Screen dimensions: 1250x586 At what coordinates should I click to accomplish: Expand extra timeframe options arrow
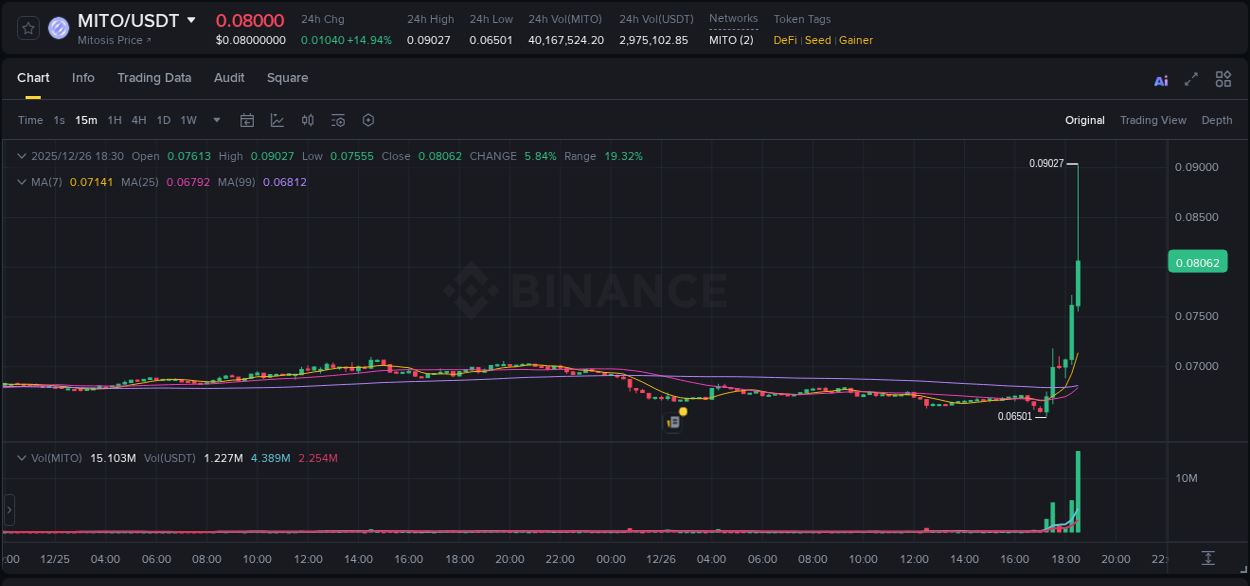coord(215,119)
